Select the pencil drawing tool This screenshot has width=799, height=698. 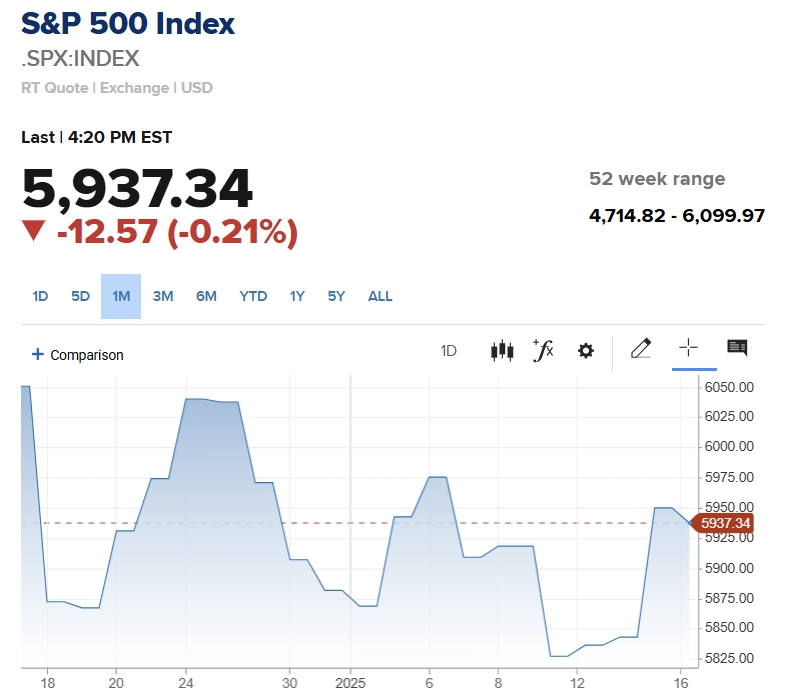pyautogui.click(x=641, y=349)
